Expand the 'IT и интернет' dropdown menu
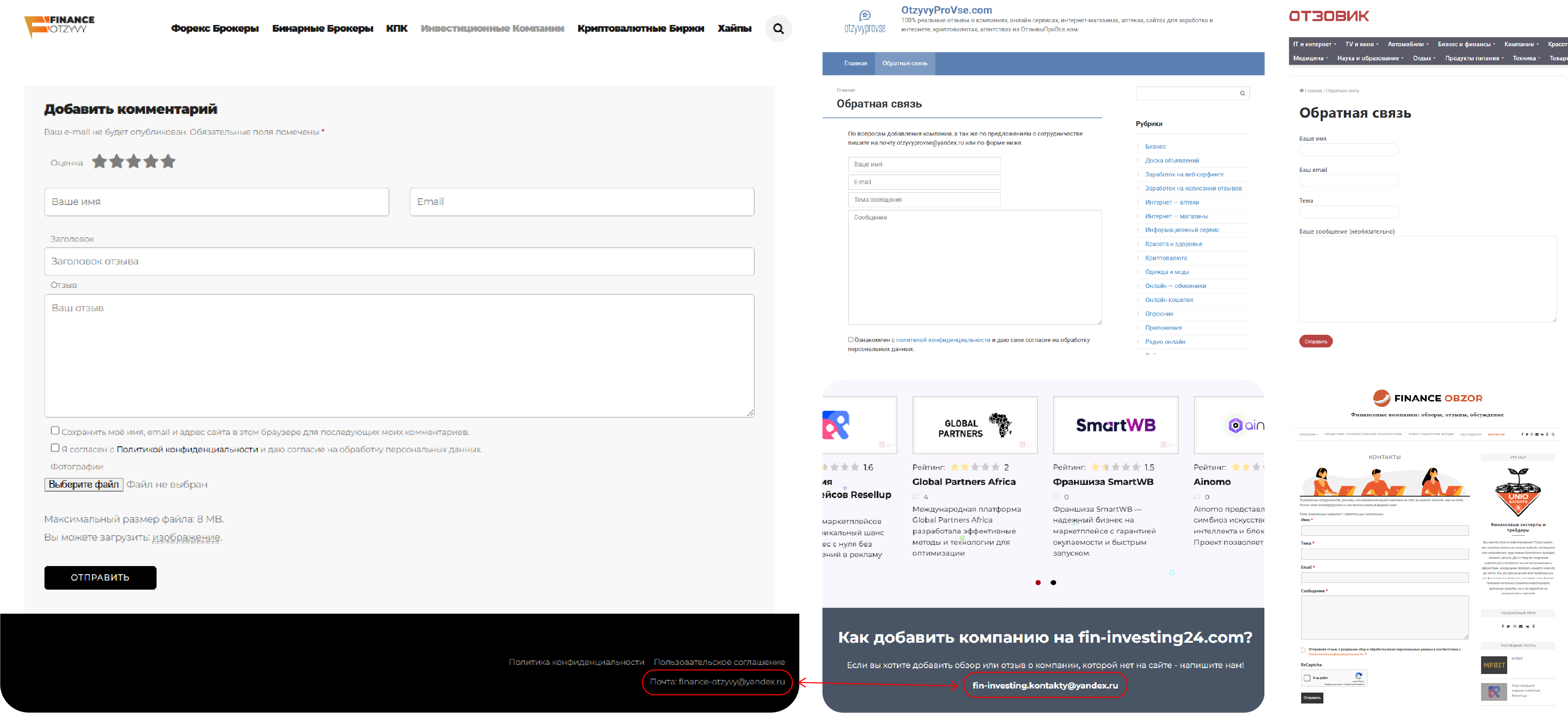 click(1315, 44)
